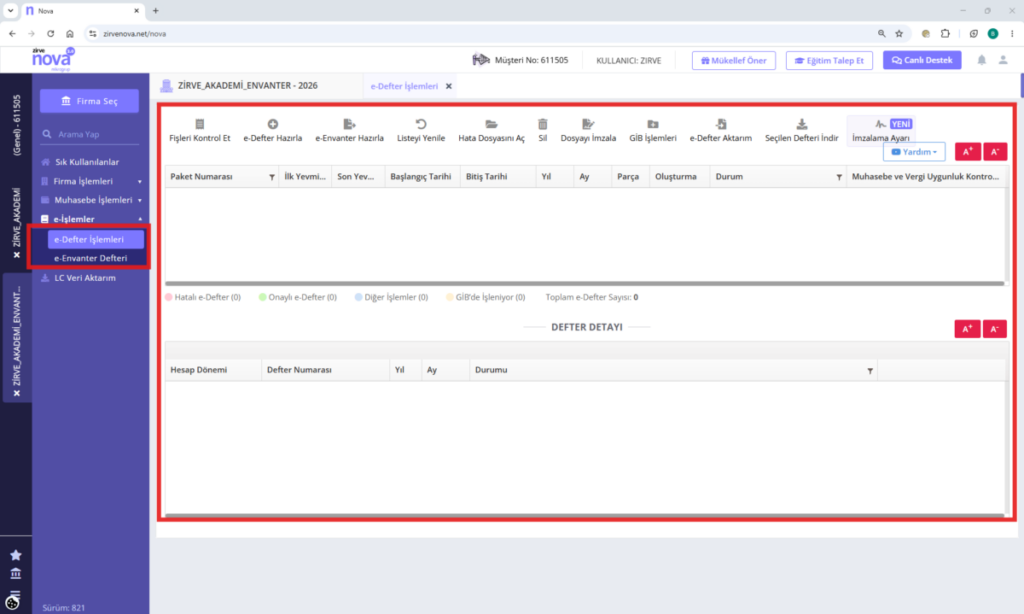Sort by Başlangıç Tarihi column header
This screenshot has height=614, width=1024.
tap(423, 176)
